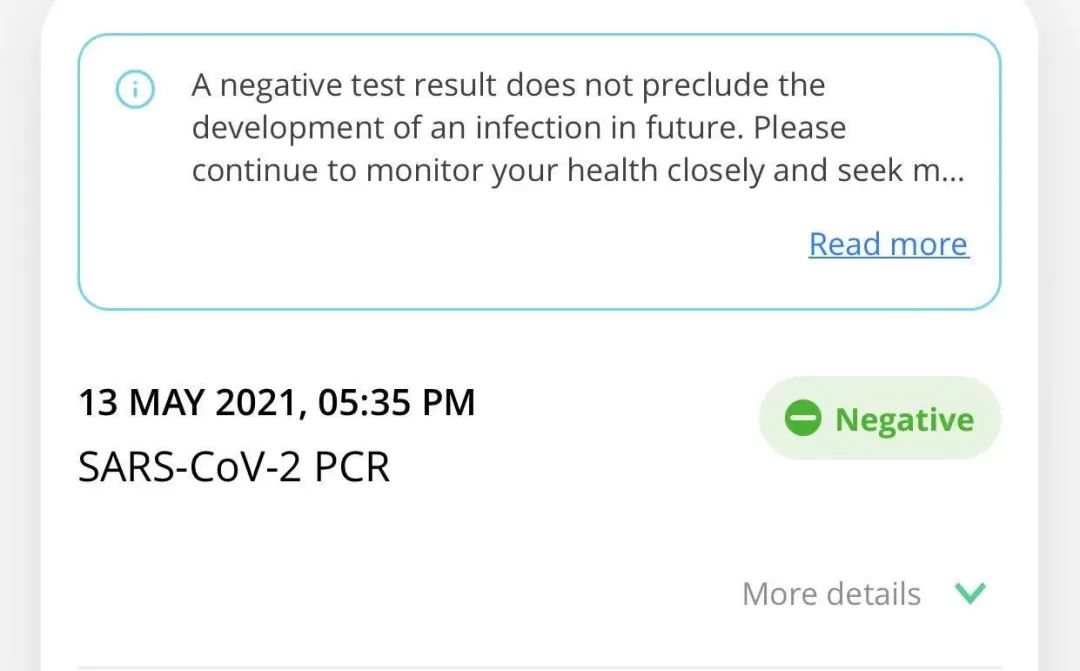This screenshot has height=671, width=1080.
Task: Expand details with the green chevron arrow
Action: 969,593
